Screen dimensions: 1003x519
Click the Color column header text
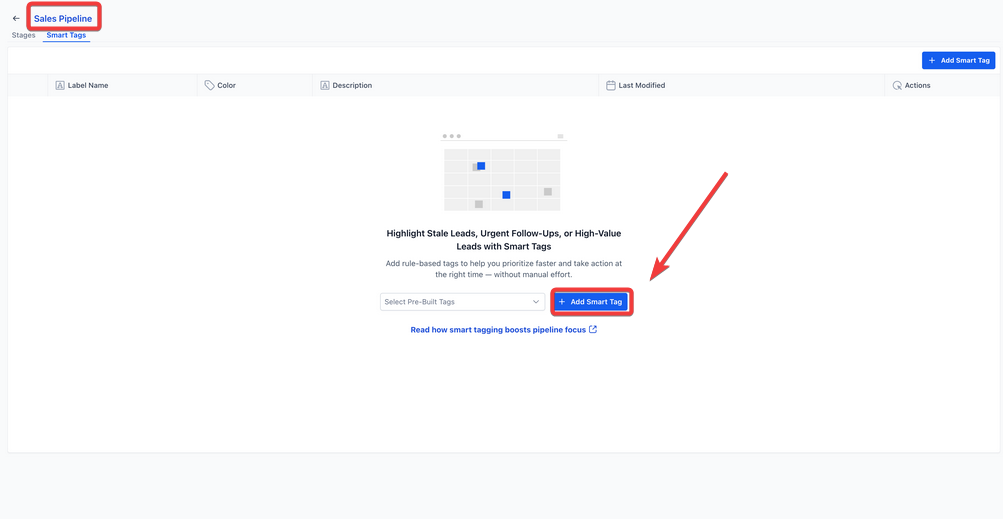point(227,86)
